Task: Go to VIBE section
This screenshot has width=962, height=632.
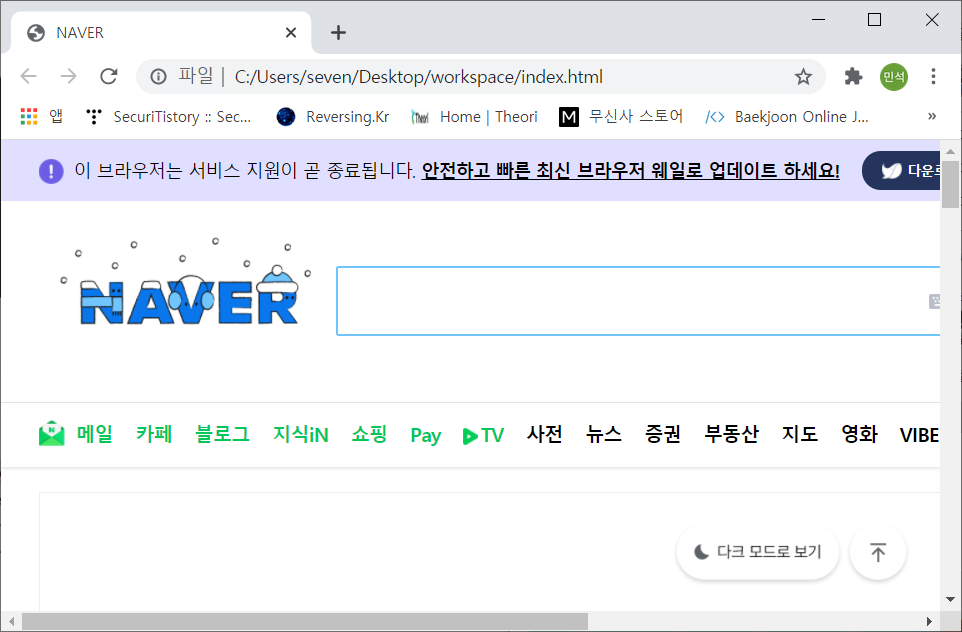Action: 919,435
